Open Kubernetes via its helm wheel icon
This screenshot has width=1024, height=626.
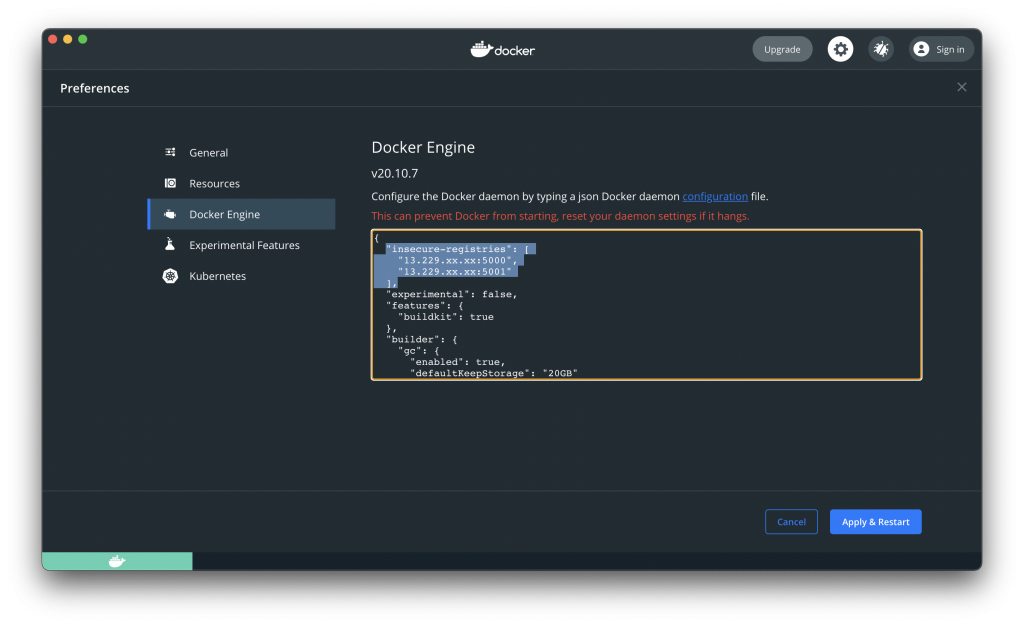pyautogui.click(x=170, y=276)
